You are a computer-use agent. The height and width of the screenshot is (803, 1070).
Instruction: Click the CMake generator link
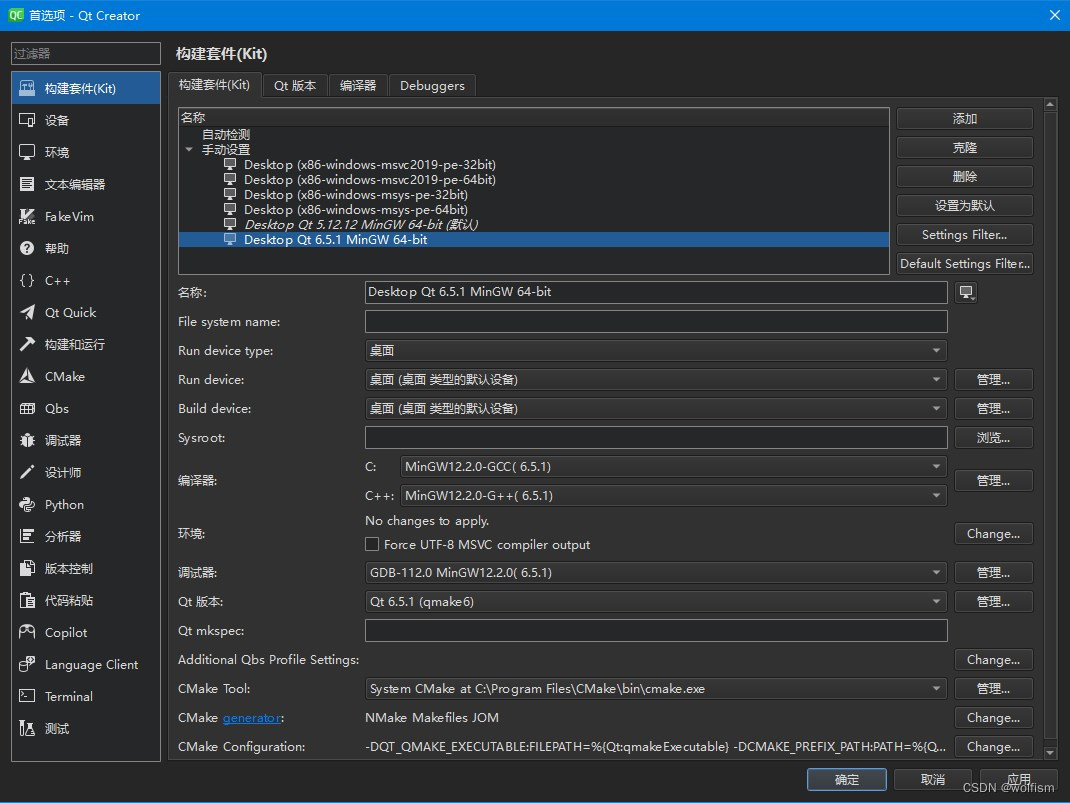click(x=251, y=718)
